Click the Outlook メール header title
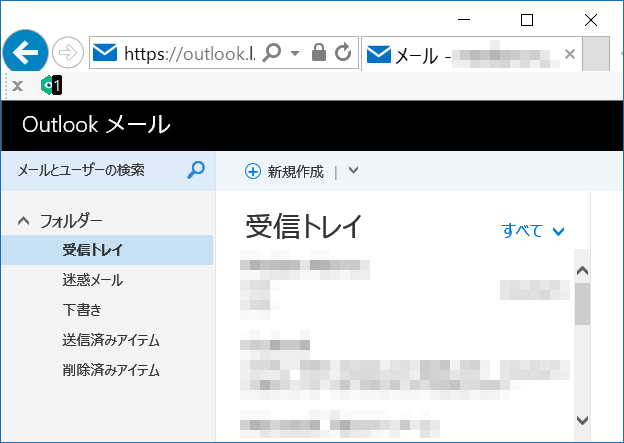The image size is (624, 443). click(96, 125)
